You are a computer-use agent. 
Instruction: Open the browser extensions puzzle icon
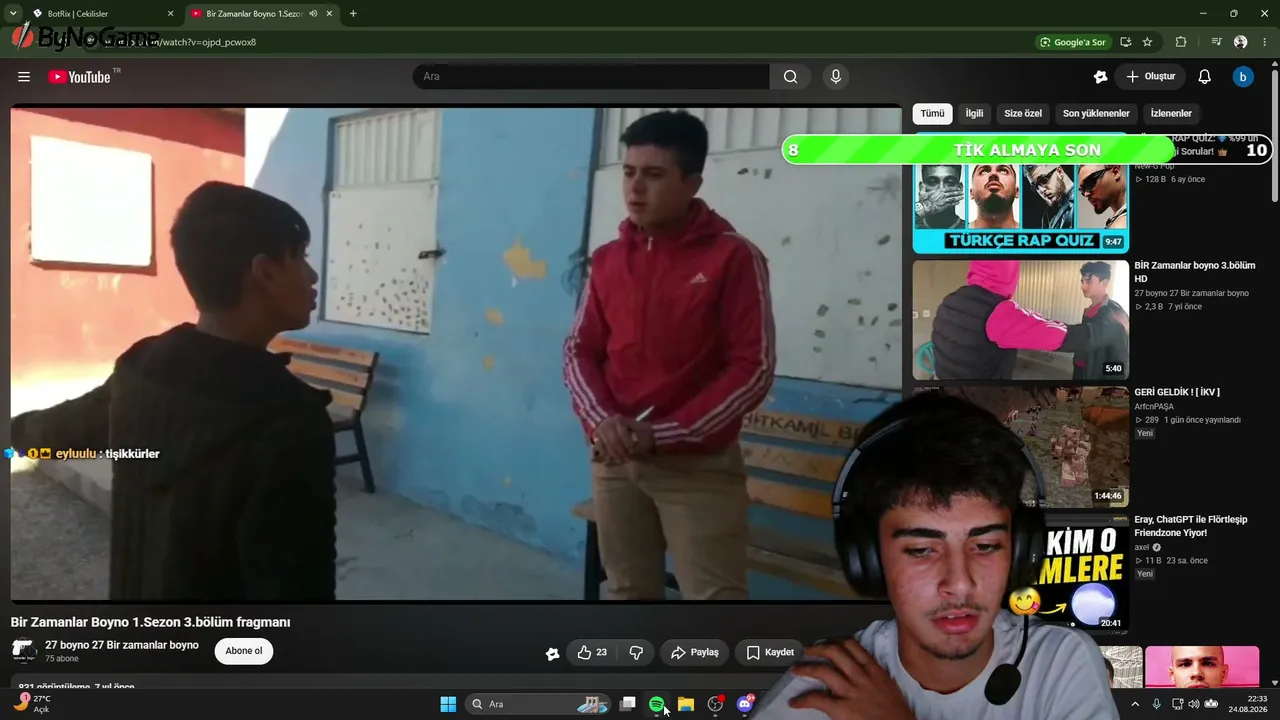click(x=1181, y=42)
